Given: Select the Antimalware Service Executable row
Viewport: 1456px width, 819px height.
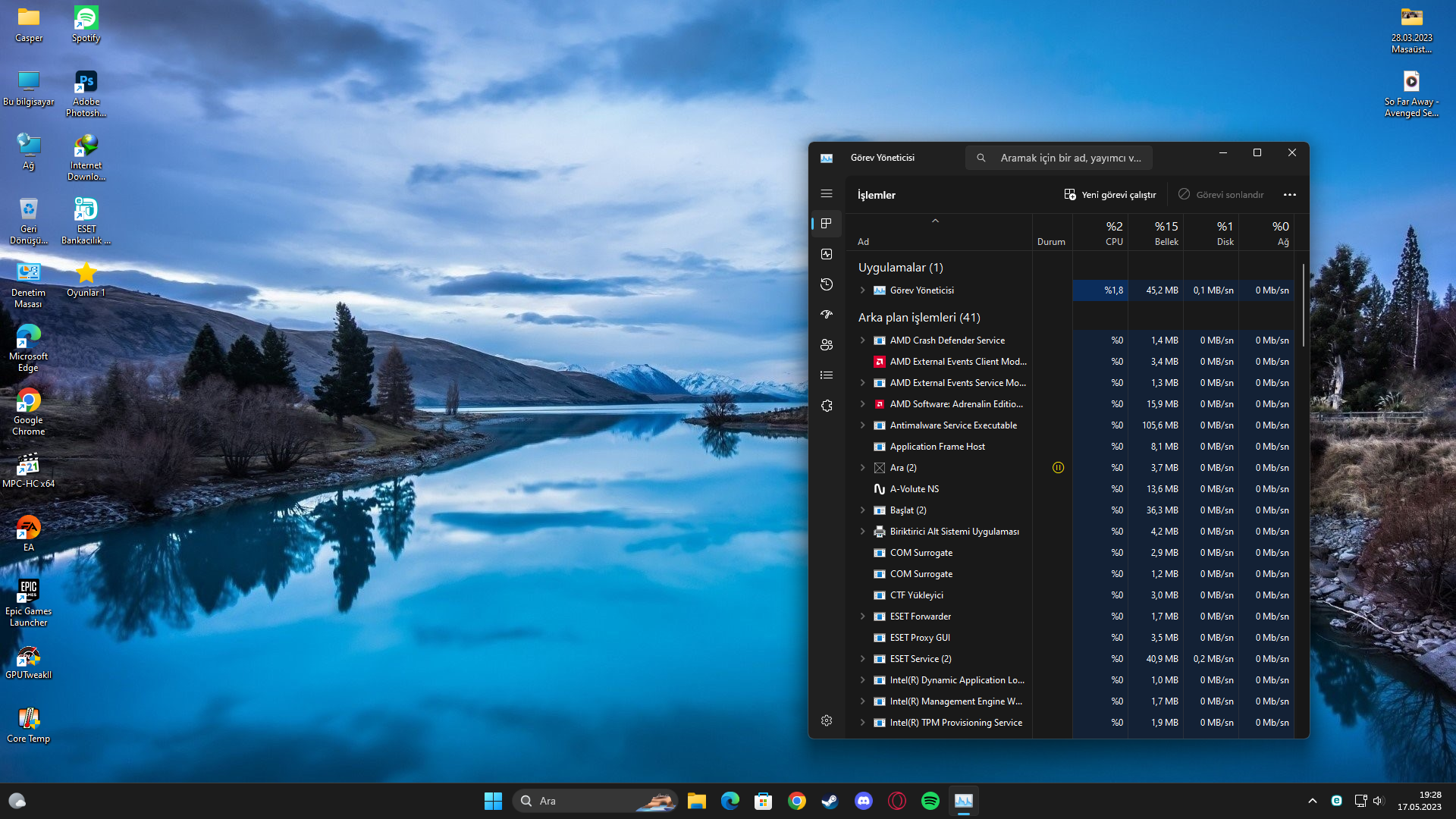Looking at the screenshot, I should (x=953, y=425).
